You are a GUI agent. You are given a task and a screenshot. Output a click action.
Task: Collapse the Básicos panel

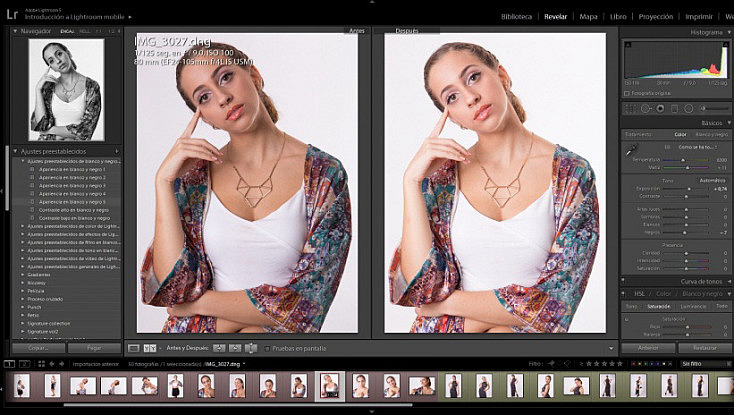[729, 123]
